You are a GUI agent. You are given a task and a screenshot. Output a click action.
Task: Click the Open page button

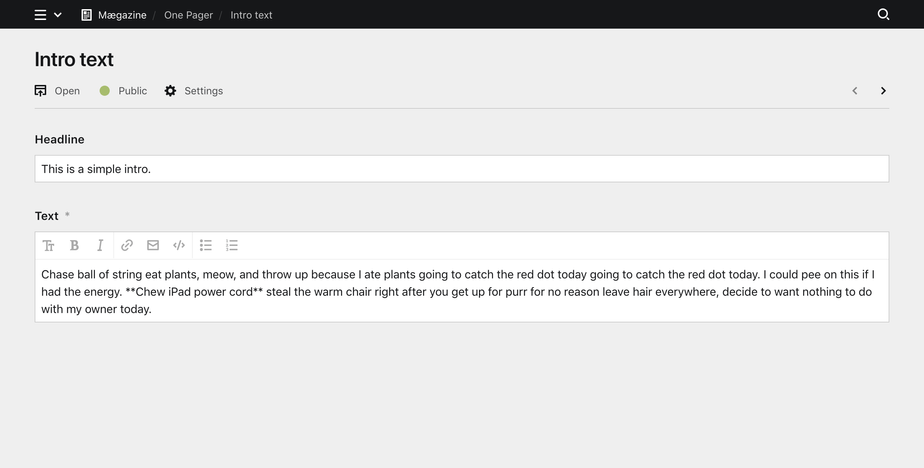(x=57, y=91)
